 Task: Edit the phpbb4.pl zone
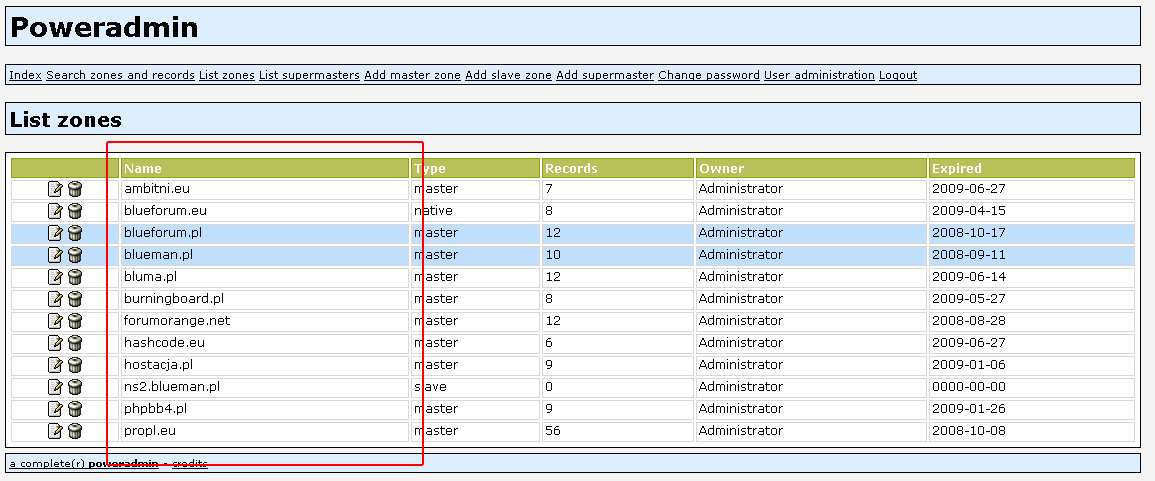(x=55, y=409)
